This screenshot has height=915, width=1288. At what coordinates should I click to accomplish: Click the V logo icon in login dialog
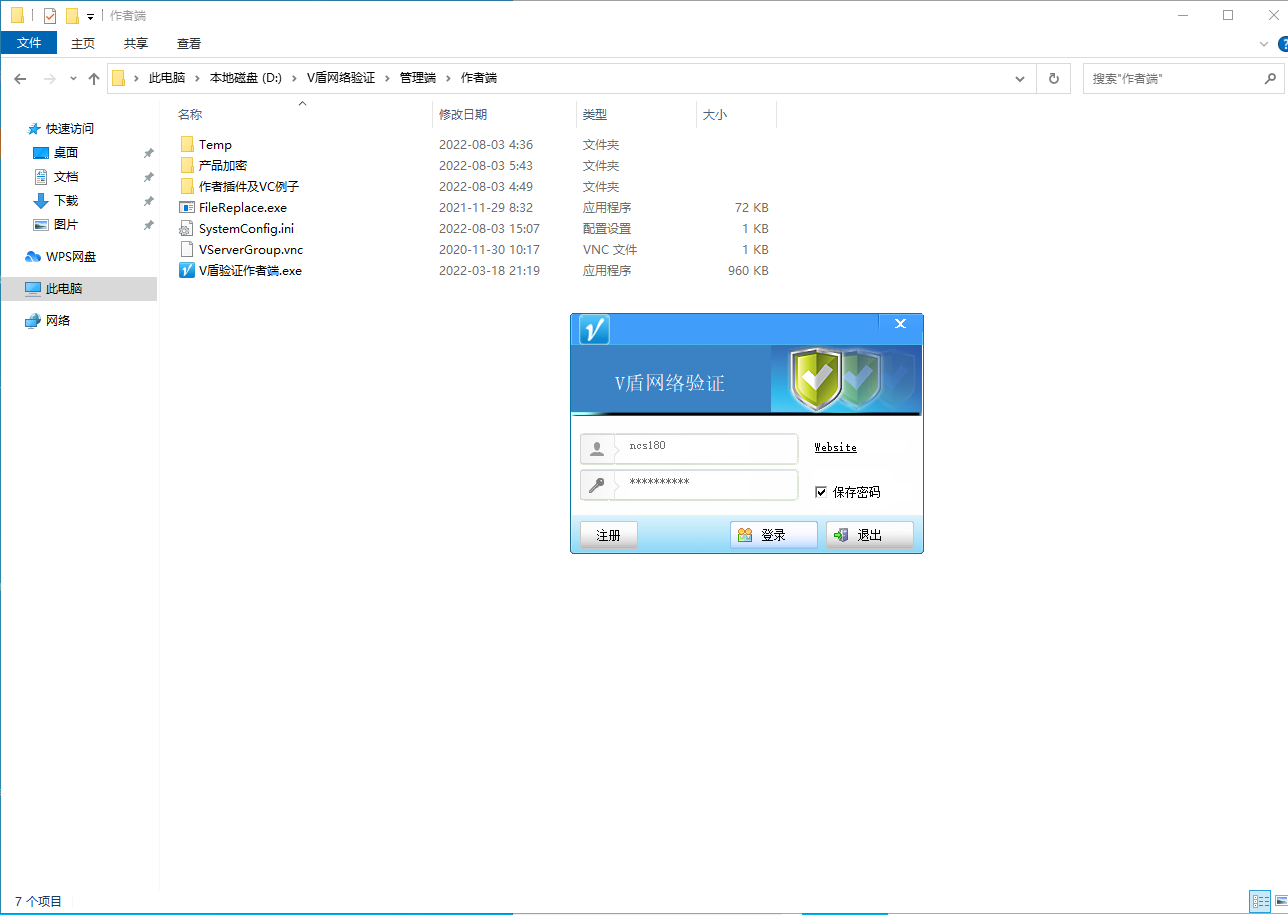coord(594,329)
